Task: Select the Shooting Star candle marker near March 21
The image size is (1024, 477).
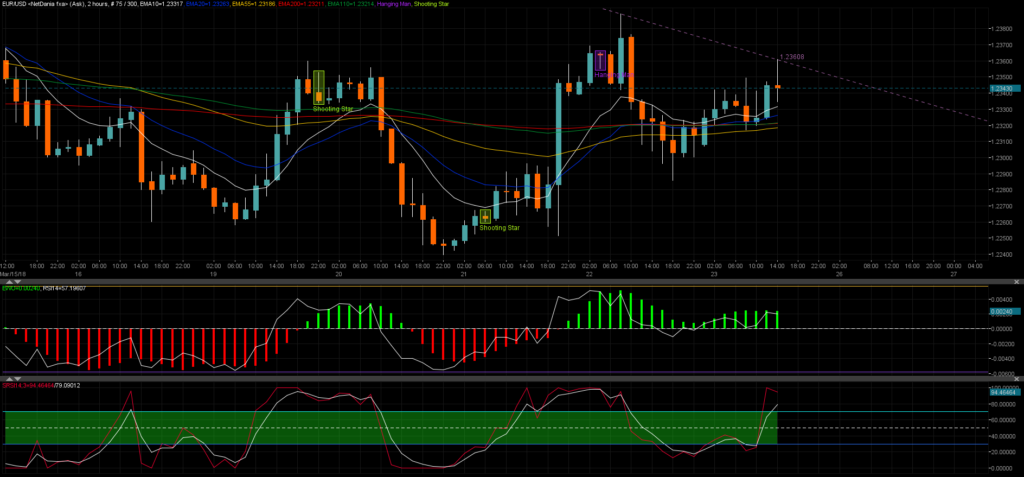Action: (x=485, y=215)
